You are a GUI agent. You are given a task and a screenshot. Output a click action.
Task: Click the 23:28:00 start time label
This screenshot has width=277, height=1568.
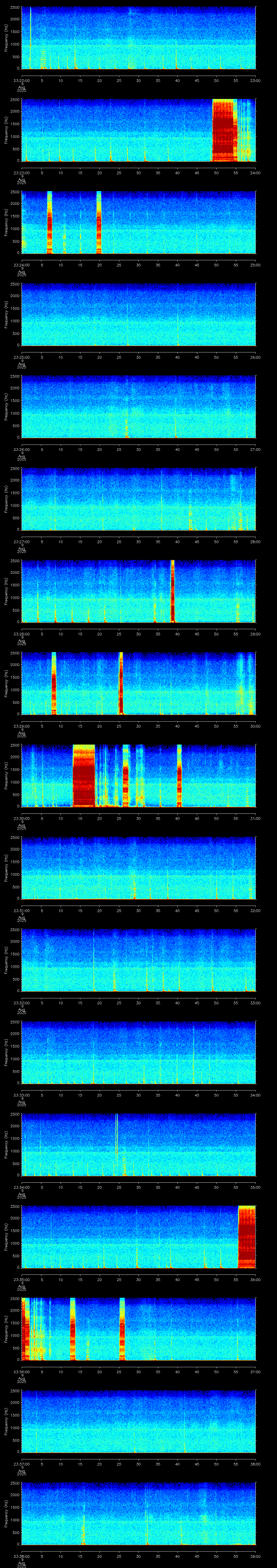point(21,634)
